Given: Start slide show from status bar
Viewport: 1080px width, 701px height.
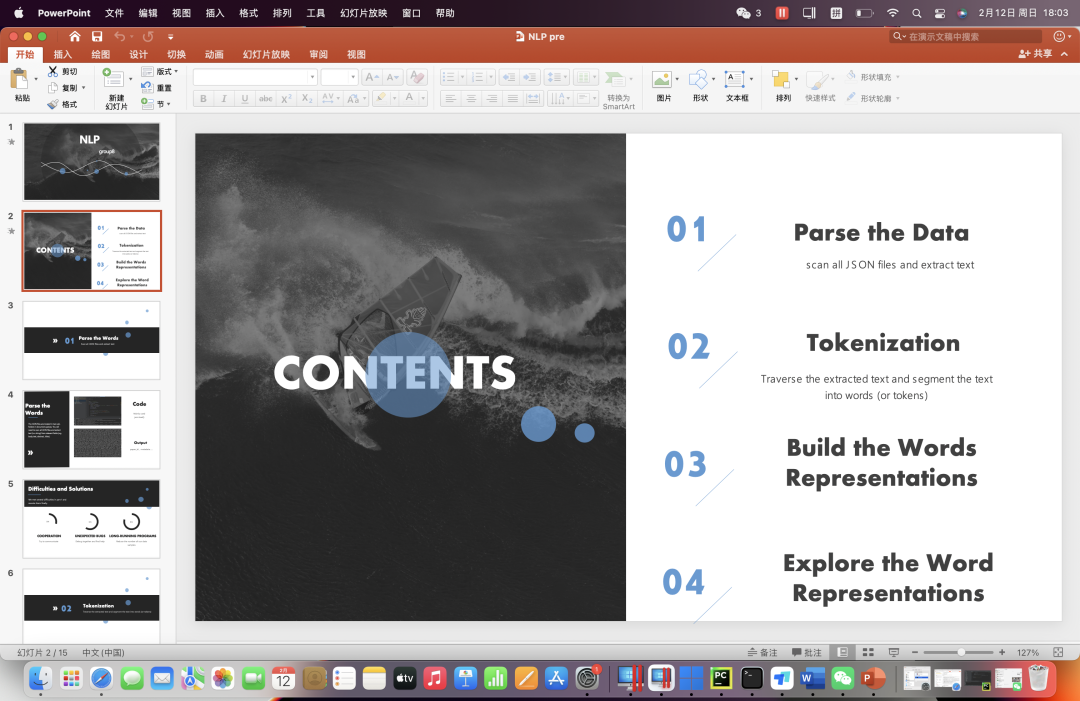Looking at the screenshot, I should tap(893, 652).
